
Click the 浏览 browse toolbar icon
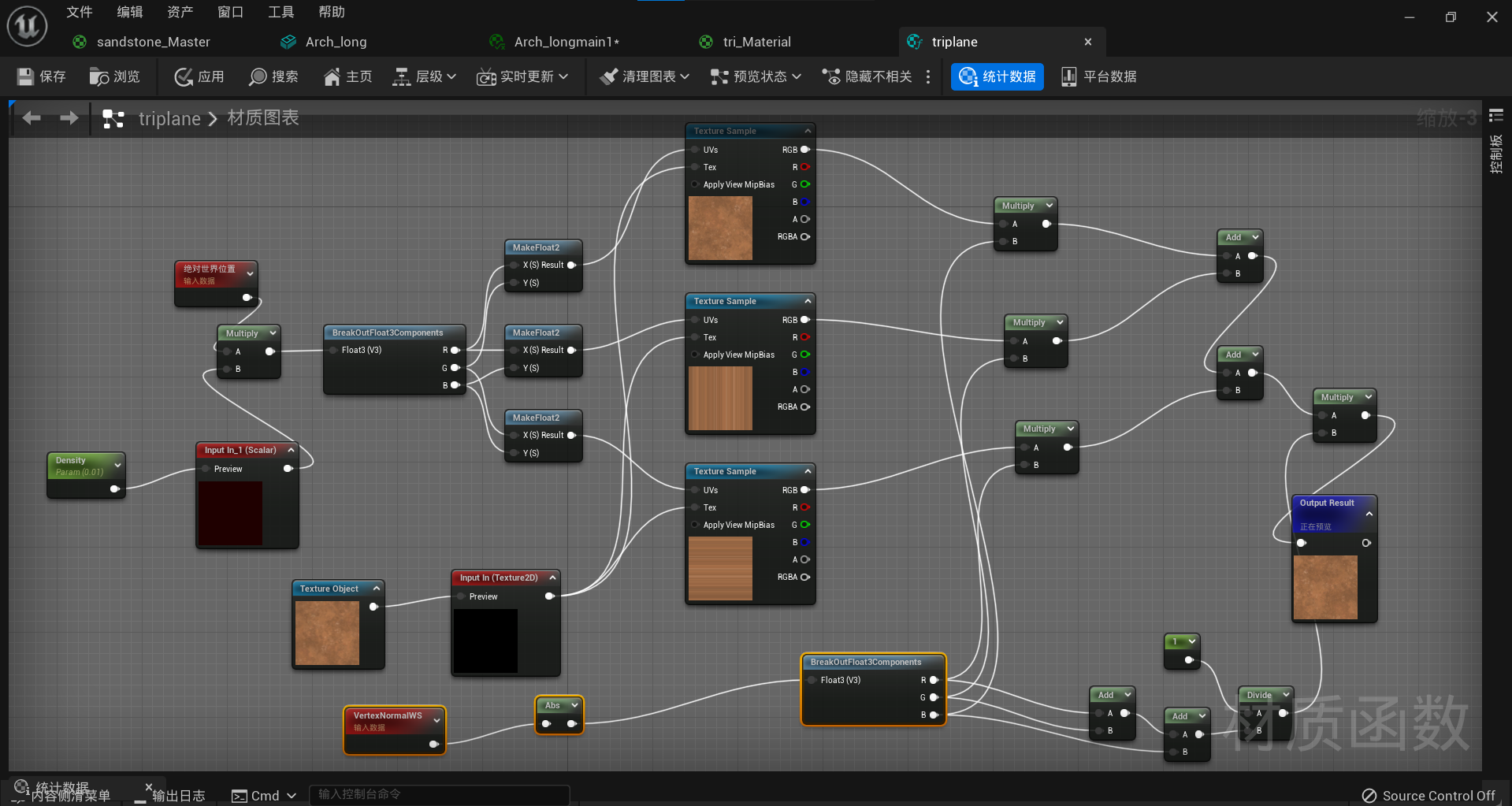tap(99, 76)
